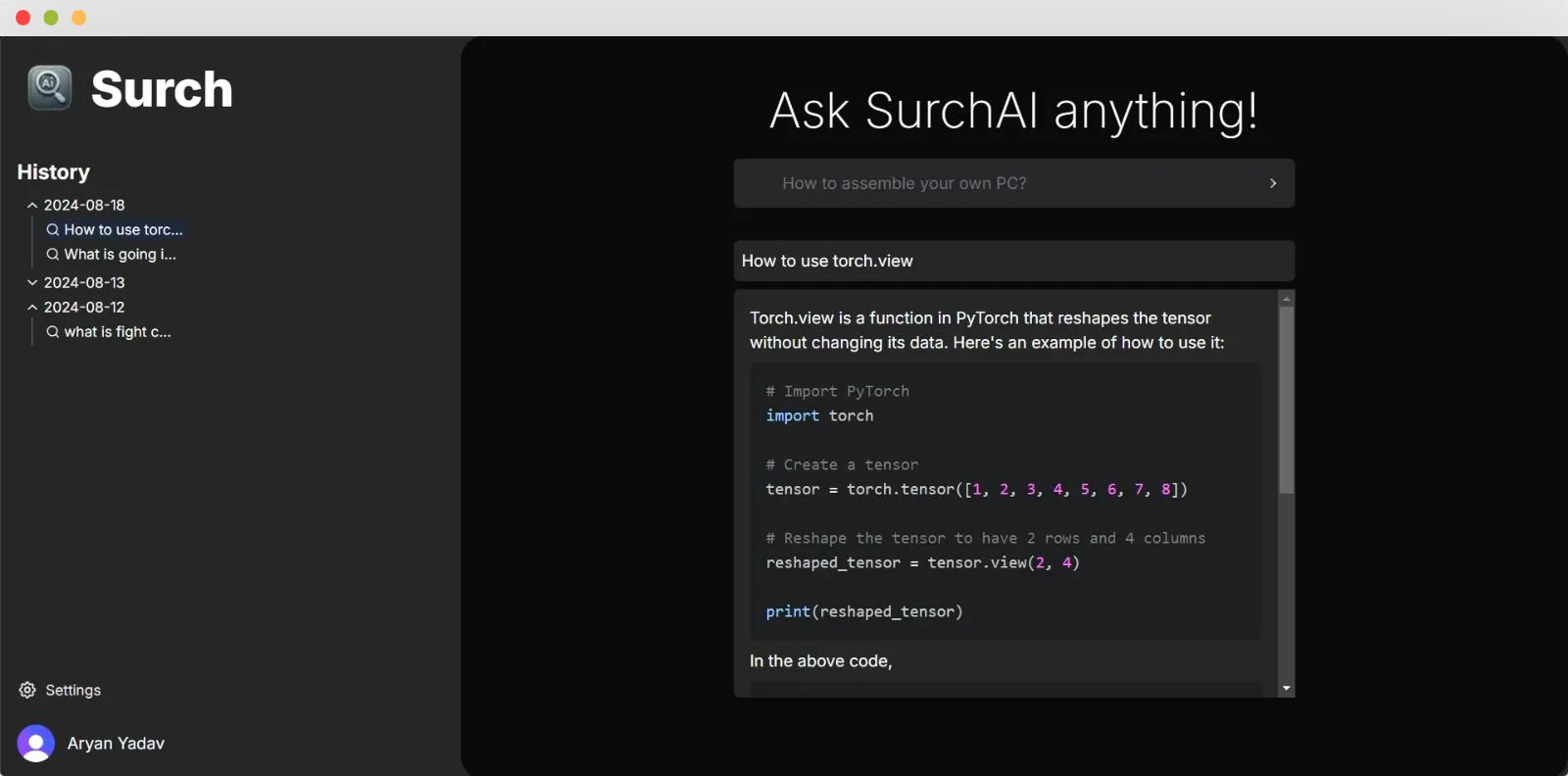1568x776 pixels.
Task: Click the scrollbar up arrow
Action: (x=1287, y=299)
